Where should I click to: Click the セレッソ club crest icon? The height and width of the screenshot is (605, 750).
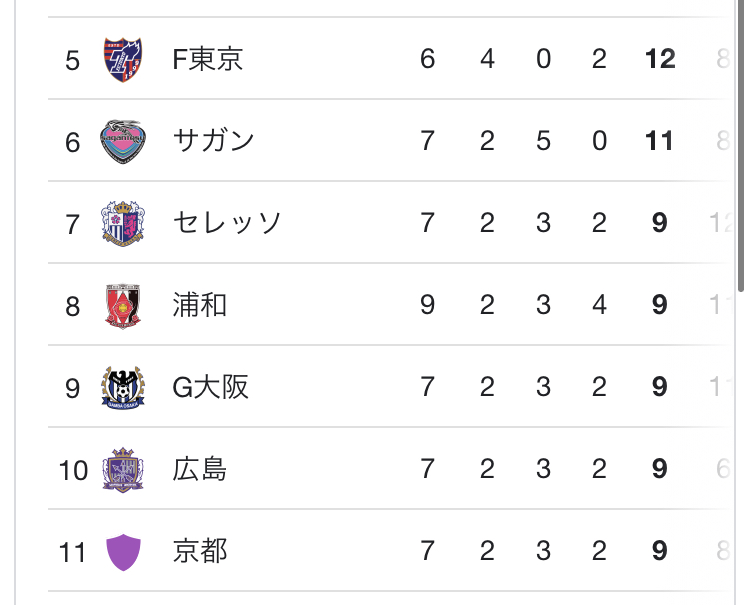tap(124, 223)
